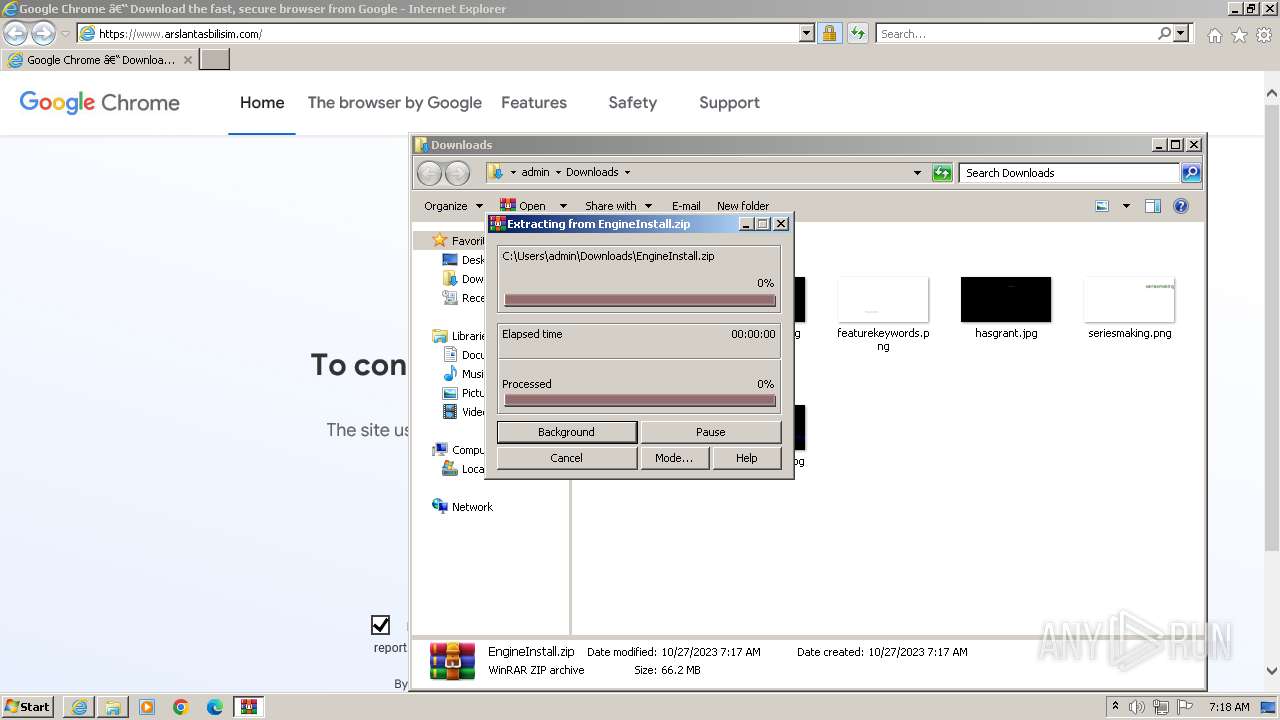
Task: Expand the view options dropdown arrow
Action: (x=1126, y=206)
